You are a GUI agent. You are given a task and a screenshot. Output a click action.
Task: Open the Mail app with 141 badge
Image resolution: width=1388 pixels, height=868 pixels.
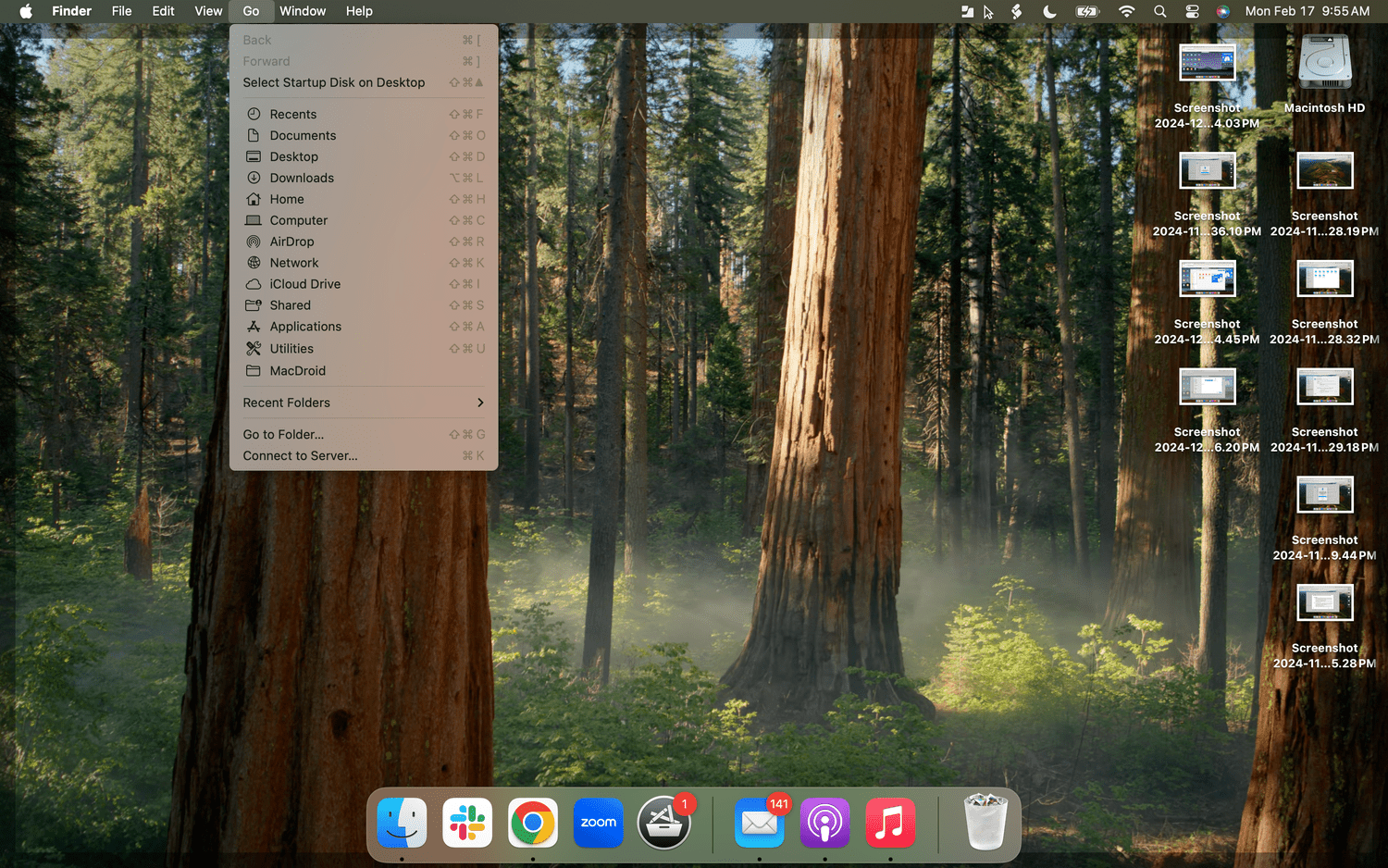point(759,823)
